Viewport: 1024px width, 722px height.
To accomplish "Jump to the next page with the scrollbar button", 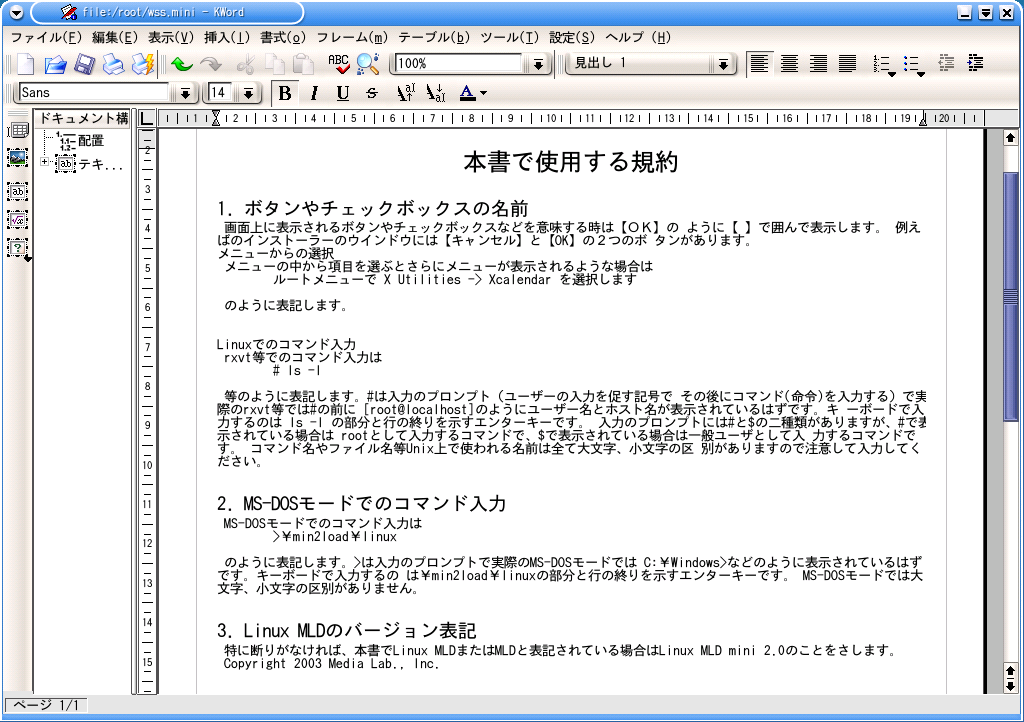I will pyautogui.click(x=1010, y=685).
